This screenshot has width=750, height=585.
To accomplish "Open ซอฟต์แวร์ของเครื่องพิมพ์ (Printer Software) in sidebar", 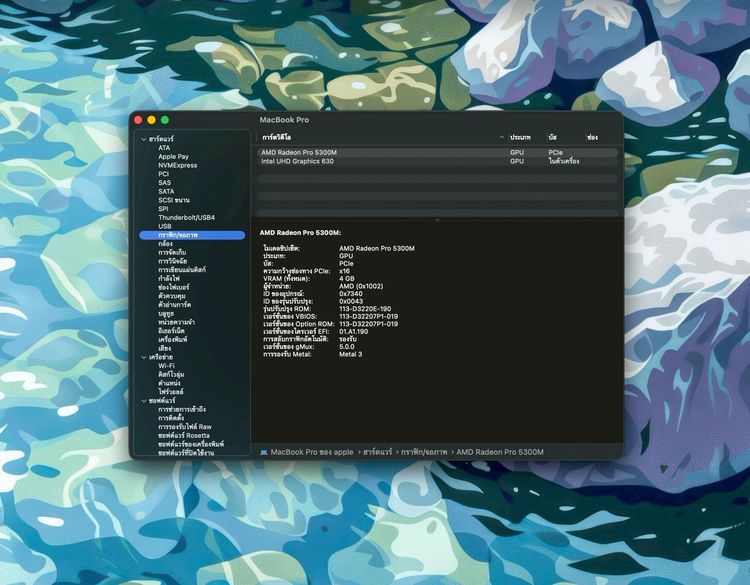I will [191, 444].
